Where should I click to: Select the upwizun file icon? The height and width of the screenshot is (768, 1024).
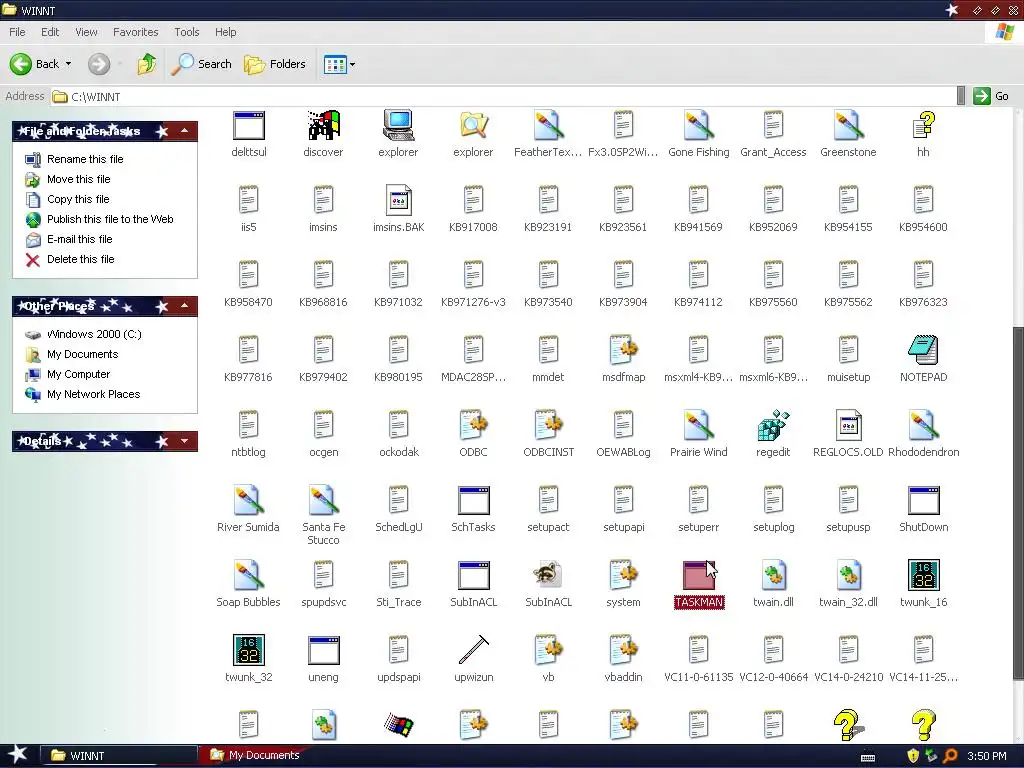[x=473, y=650]
